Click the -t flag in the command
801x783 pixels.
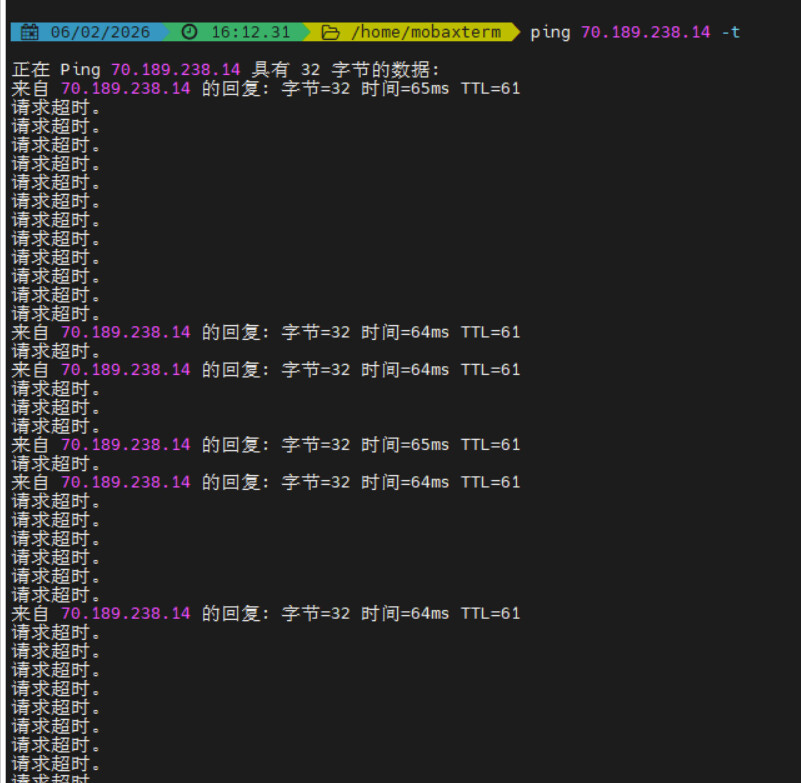coord(731,32)
